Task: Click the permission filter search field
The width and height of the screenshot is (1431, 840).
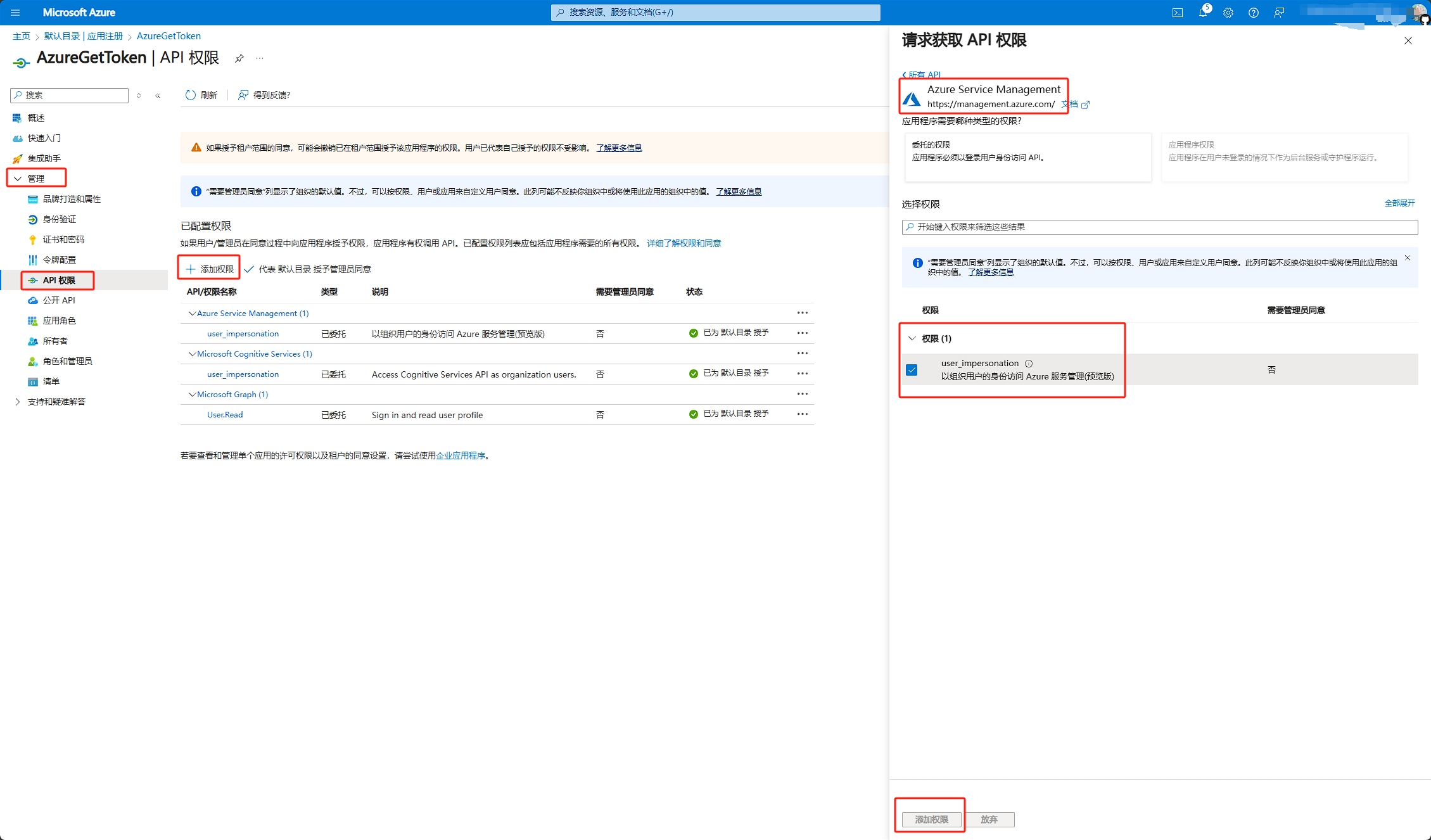Action: 1159,227
